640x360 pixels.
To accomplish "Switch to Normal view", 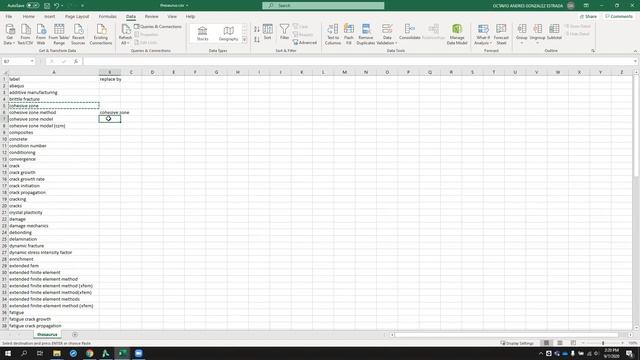I will click(546, 343).
